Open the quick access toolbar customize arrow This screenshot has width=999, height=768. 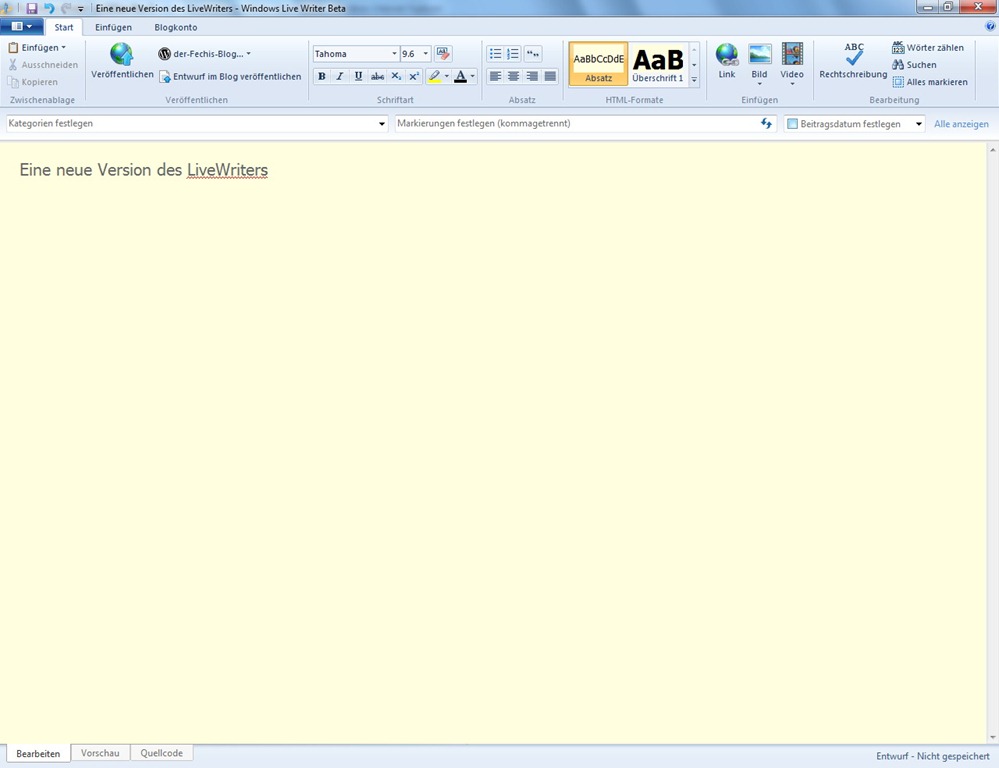tap(81, 9)
